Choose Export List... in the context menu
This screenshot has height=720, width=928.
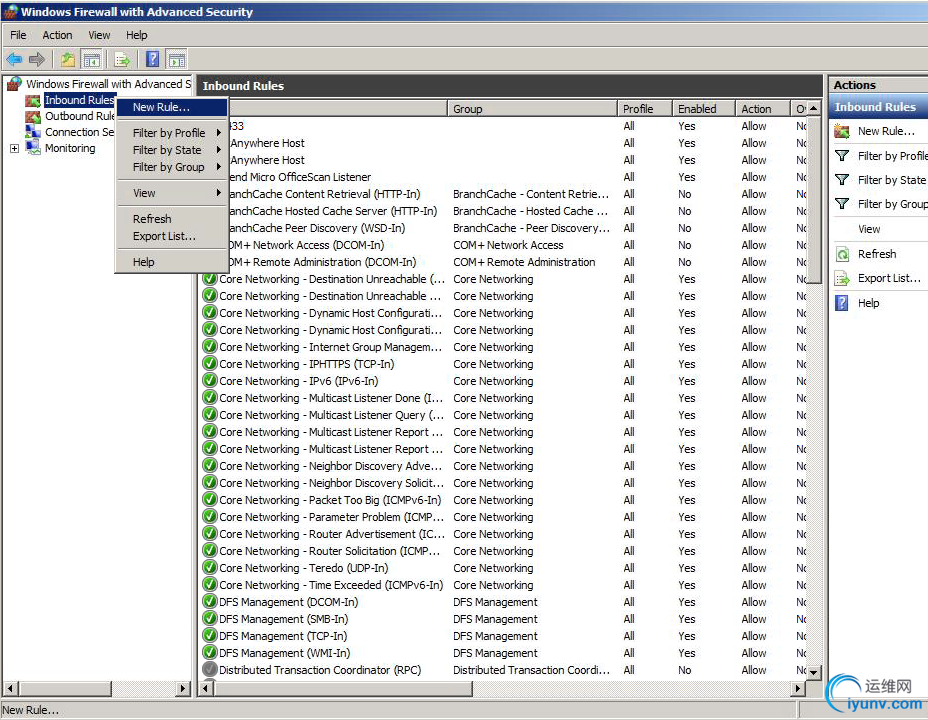point(164,236)
